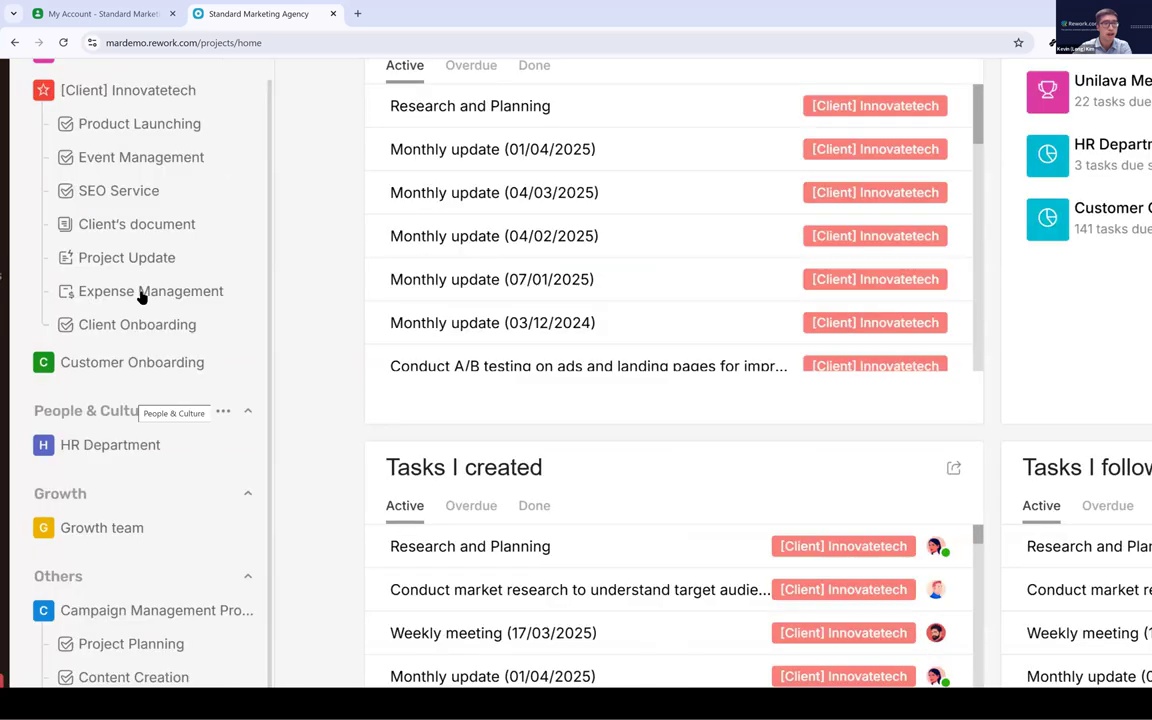Click the HR Department H icon in sidebar
This screenshot has height=720, width=1152.
click(x=43, y=445)
